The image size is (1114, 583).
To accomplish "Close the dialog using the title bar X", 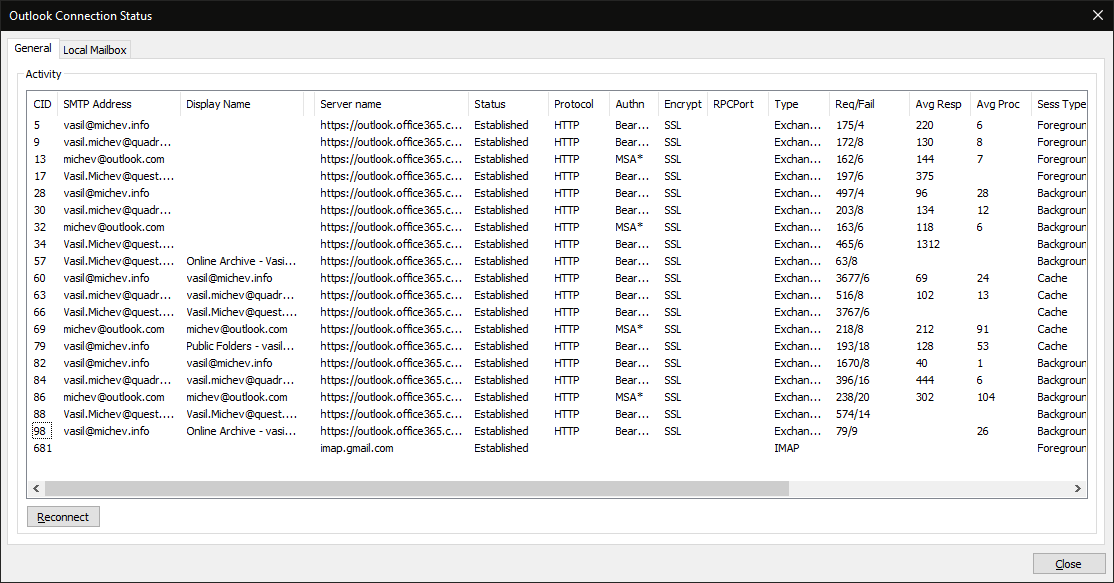I will click(1097, 16).
